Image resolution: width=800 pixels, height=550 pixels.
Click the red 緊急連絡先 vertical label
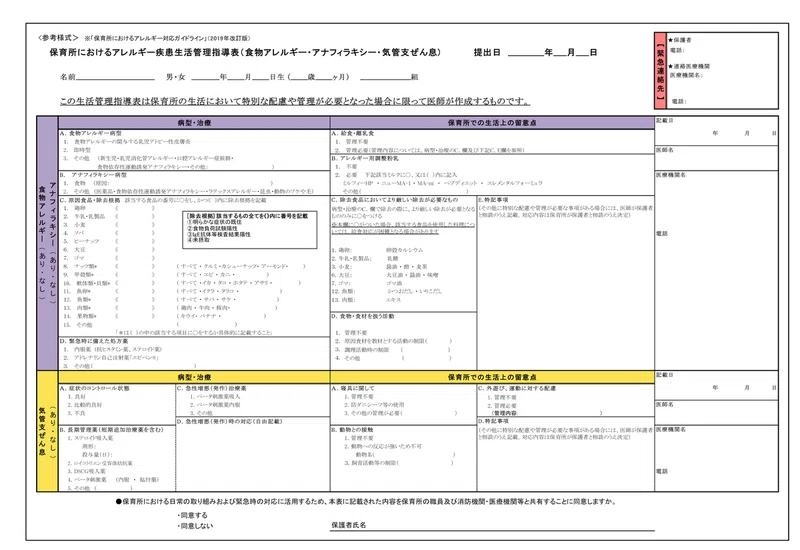tap(660, 71)
